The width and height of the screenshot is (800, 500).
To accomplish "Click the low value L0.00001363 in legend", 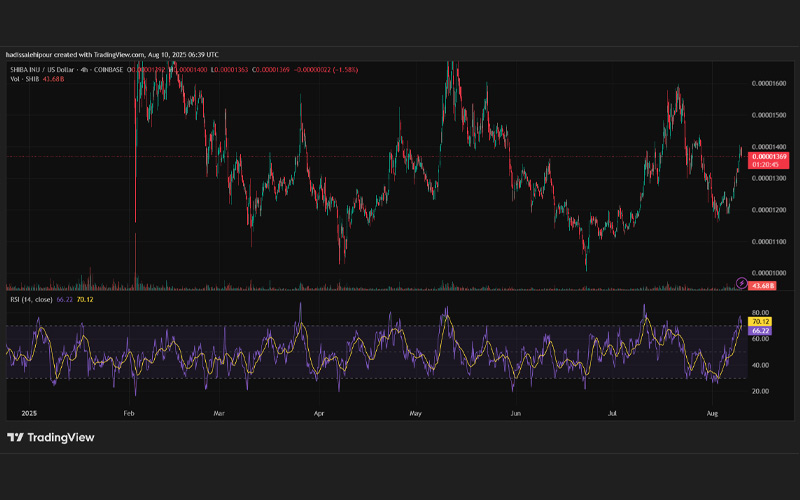I will 229,69.
